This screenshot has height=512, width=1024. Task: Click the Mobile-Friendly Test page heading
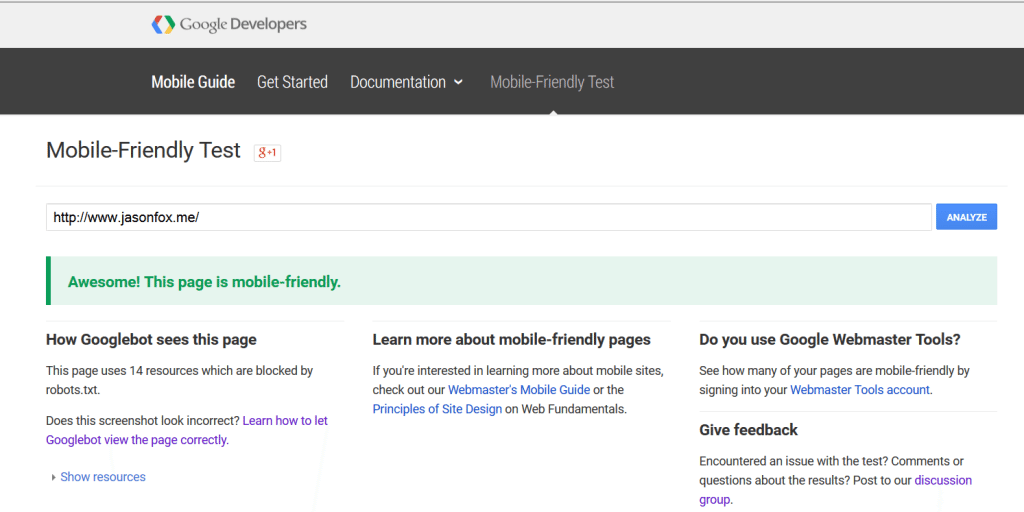(144, 151)
